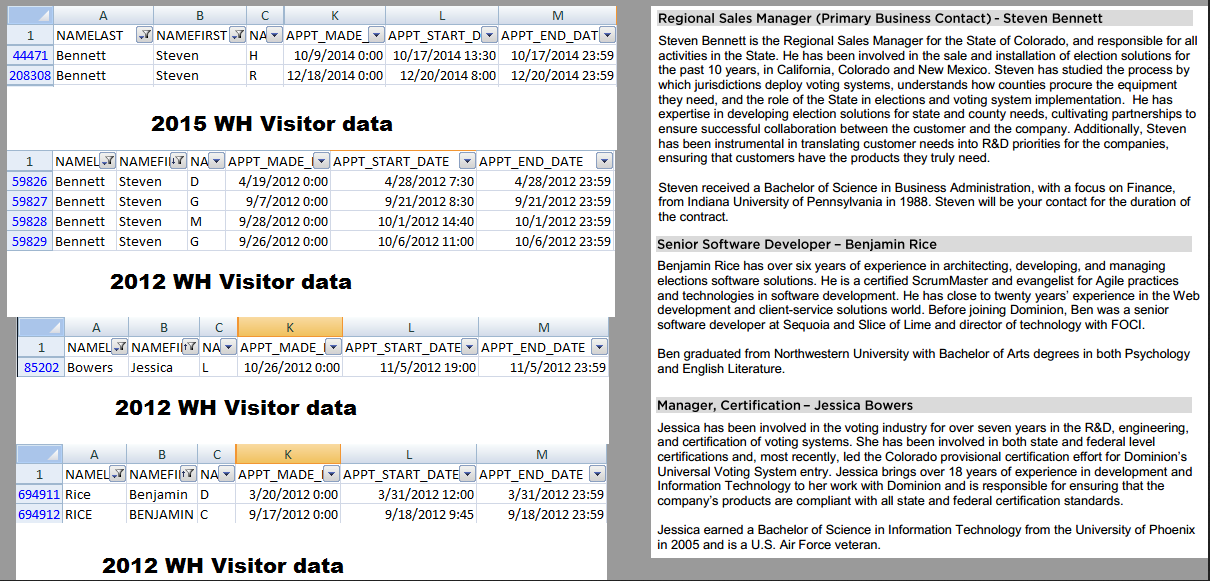The width and height of the screenshot is (1210, 581).
Task: Open APPT_MADE_ dropdown in the Rice Benjamin table
Action: point(333,474)
